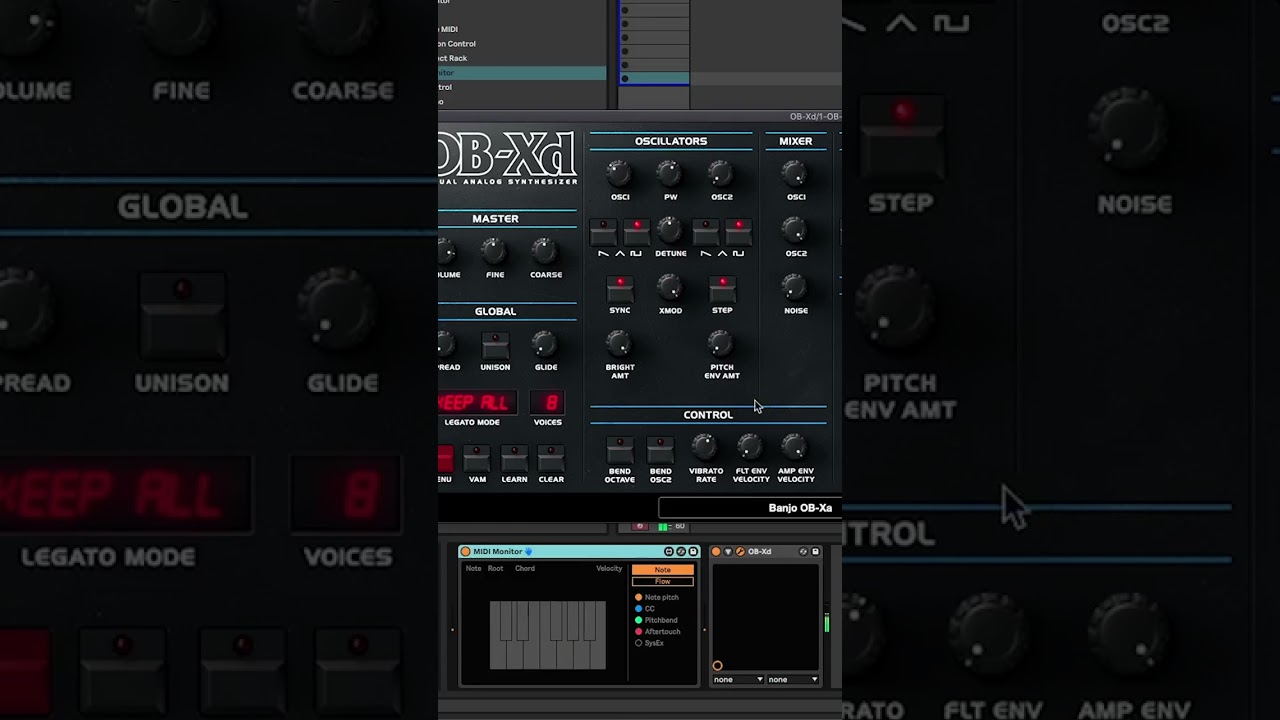Toggle the Step button
The height and width of the screenshot is (720, 1280).
(722, 290)
